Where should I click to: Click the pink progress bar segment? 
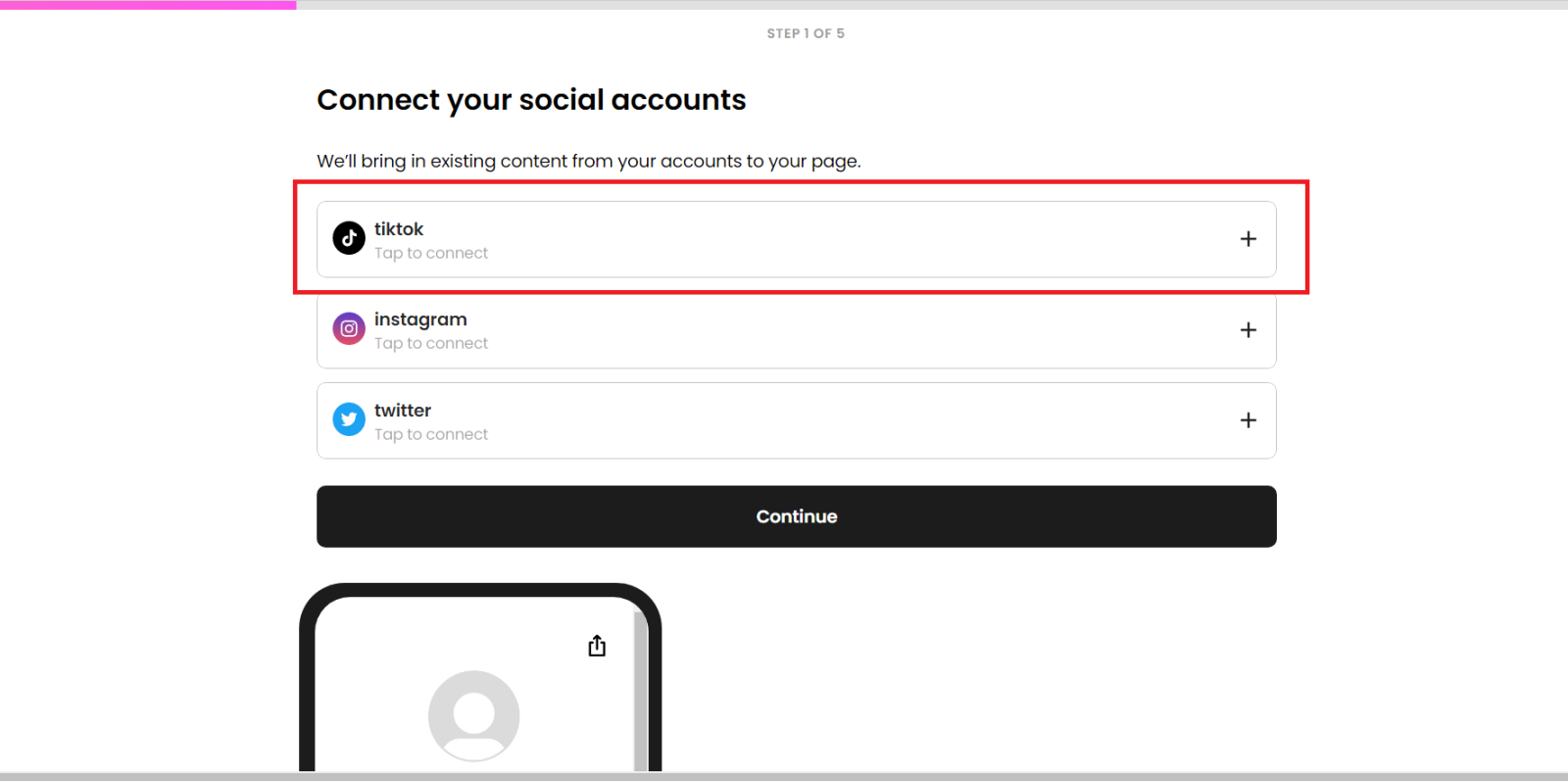click(x=147, y=5)
